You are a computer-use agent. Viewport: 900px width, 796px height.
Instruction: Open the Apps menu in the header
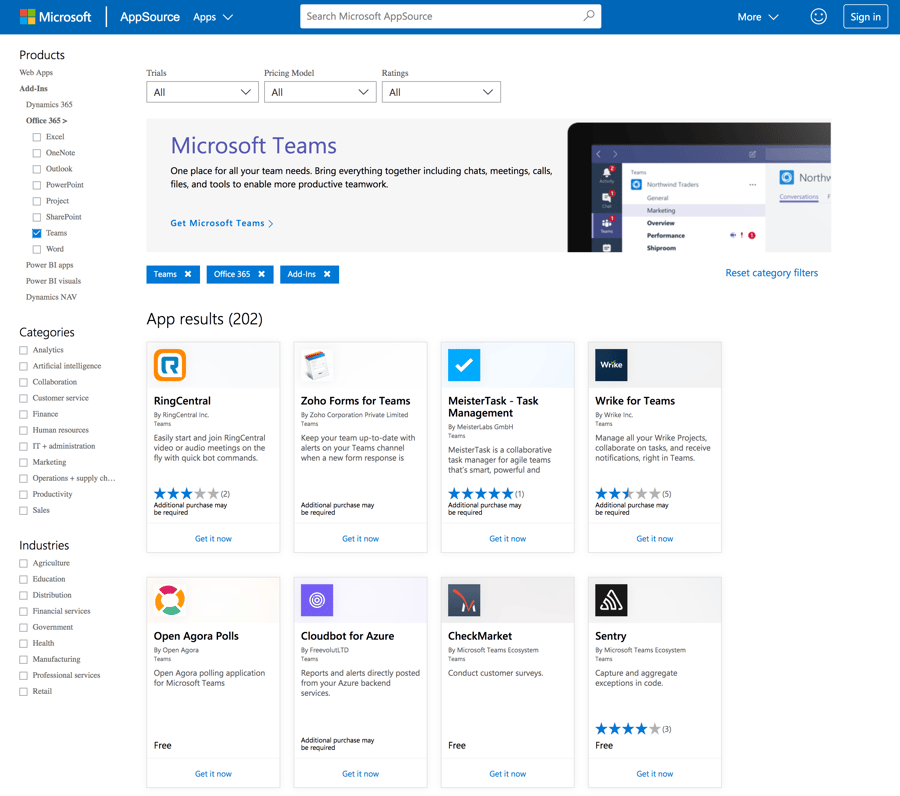212,16
